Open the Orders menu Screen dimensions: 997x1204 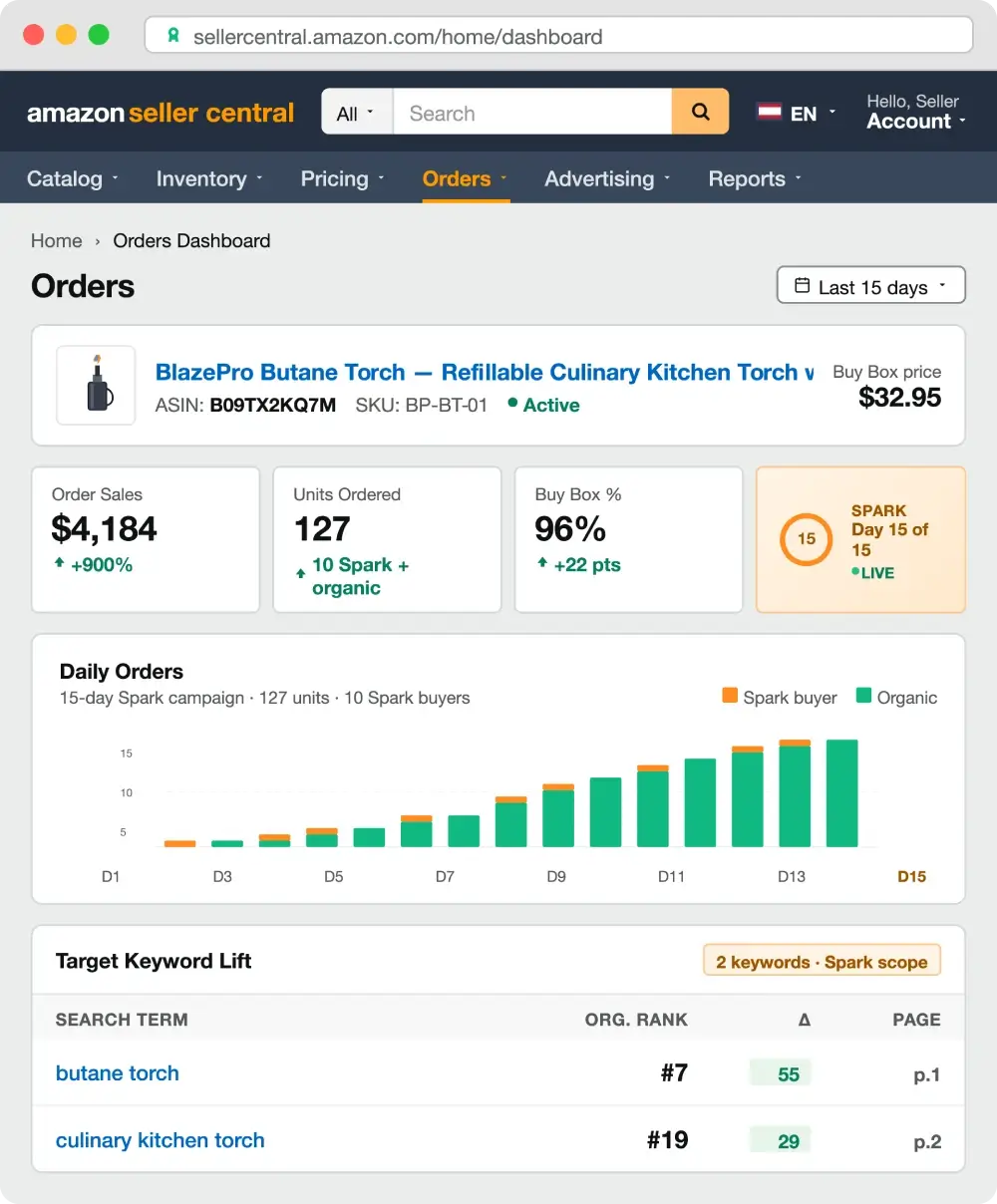[x=466, y=178]
